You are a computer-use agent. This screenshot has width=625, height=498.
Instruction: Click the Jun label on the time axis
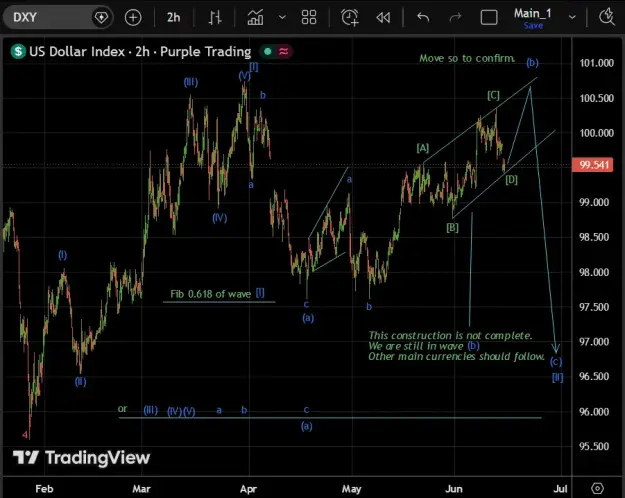tap(454, 489)
